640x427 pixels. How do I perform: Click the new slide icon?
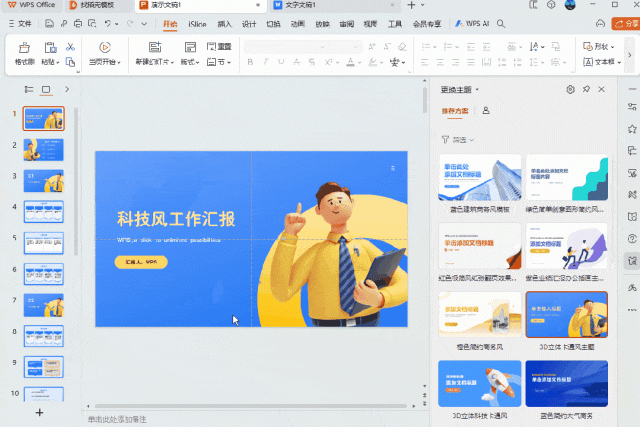tap(155, 47)
